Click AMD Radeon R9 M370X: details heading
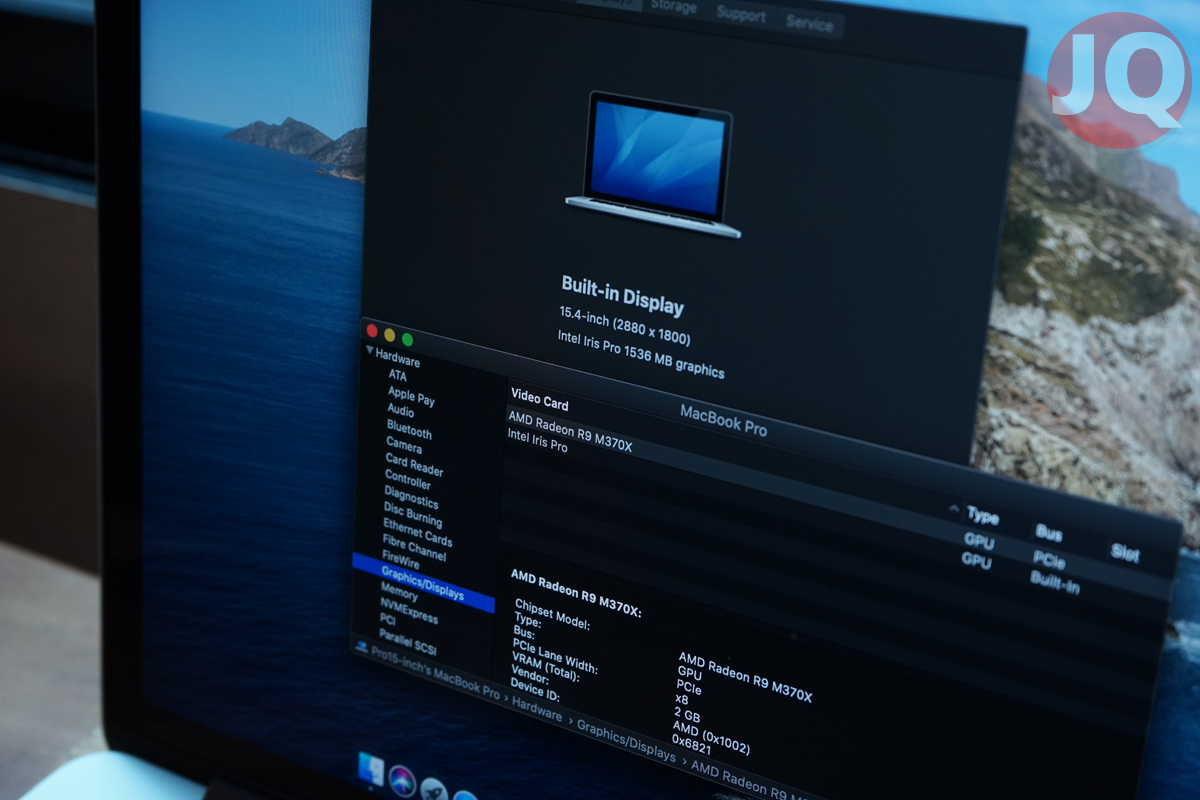The height and width of the screenshot is (800, 1200). (576, 592)
